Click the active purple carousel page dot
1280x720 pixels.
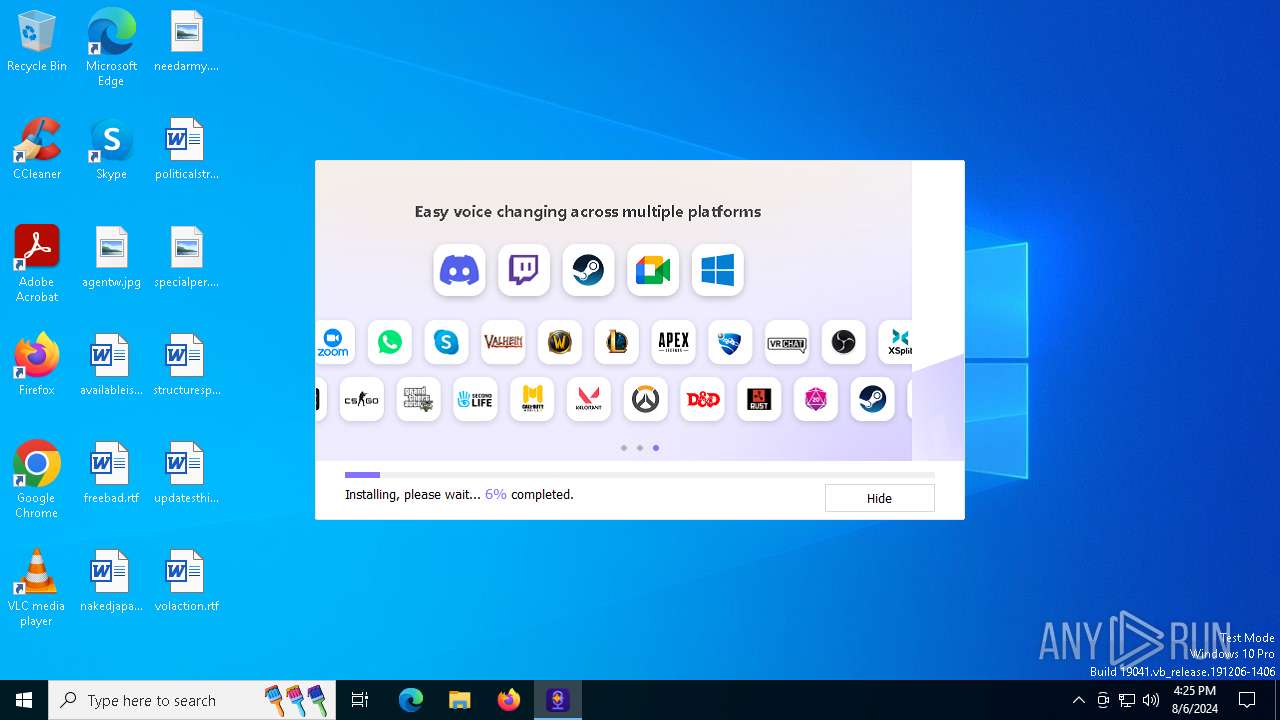pos(656,448)
